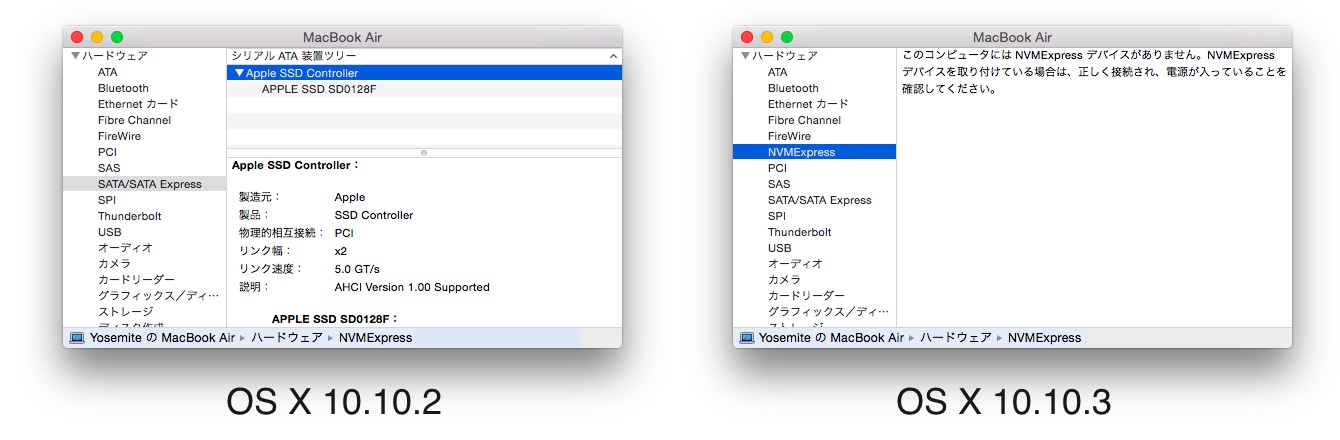
Task: Select the Apple SSD Controller row
Action: pyautogui.click(x=425, y=73)
